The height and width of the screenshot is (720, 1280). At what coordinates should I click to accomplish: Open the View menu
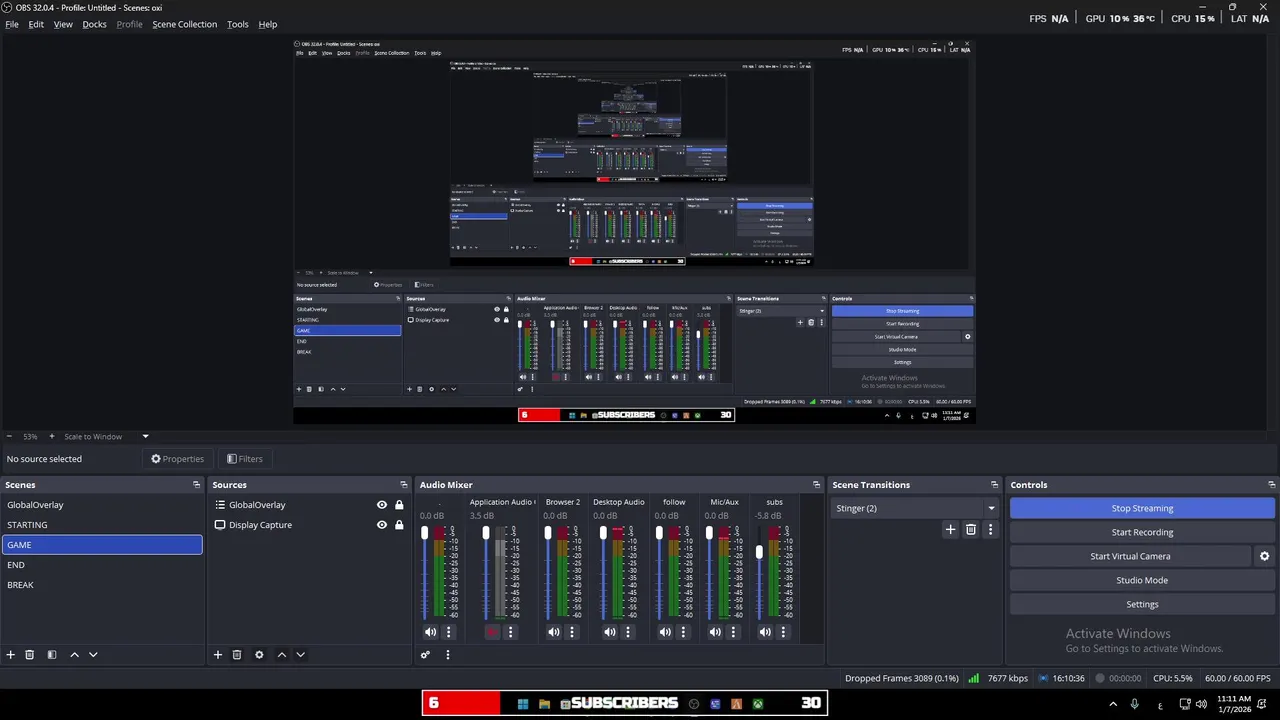click(63, 24)
